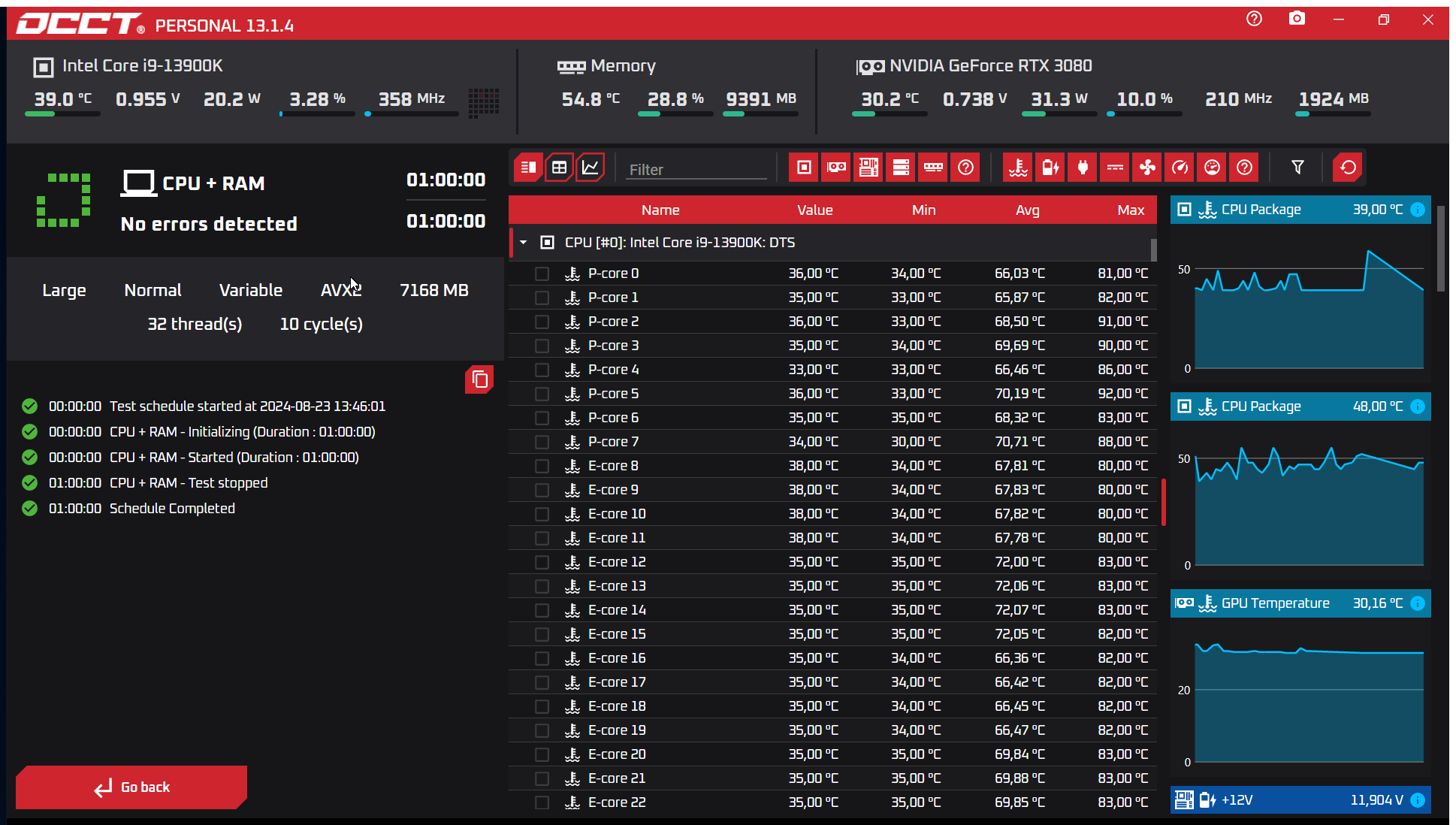Sort by the Avg column header
This screenshot has height=825, width=1456.
(x=1027, y=210)
